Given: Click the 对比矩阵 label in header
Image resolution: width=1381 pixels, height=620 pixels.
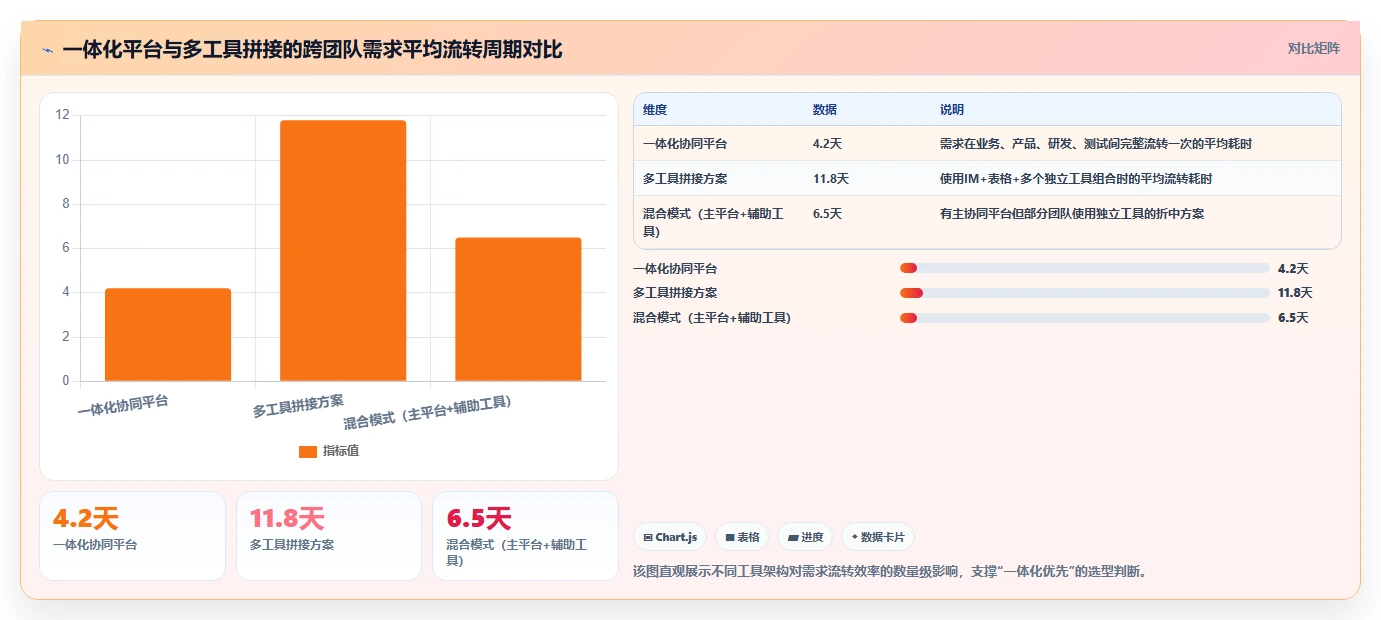Looking at the screenshot, I should 1313,48.
